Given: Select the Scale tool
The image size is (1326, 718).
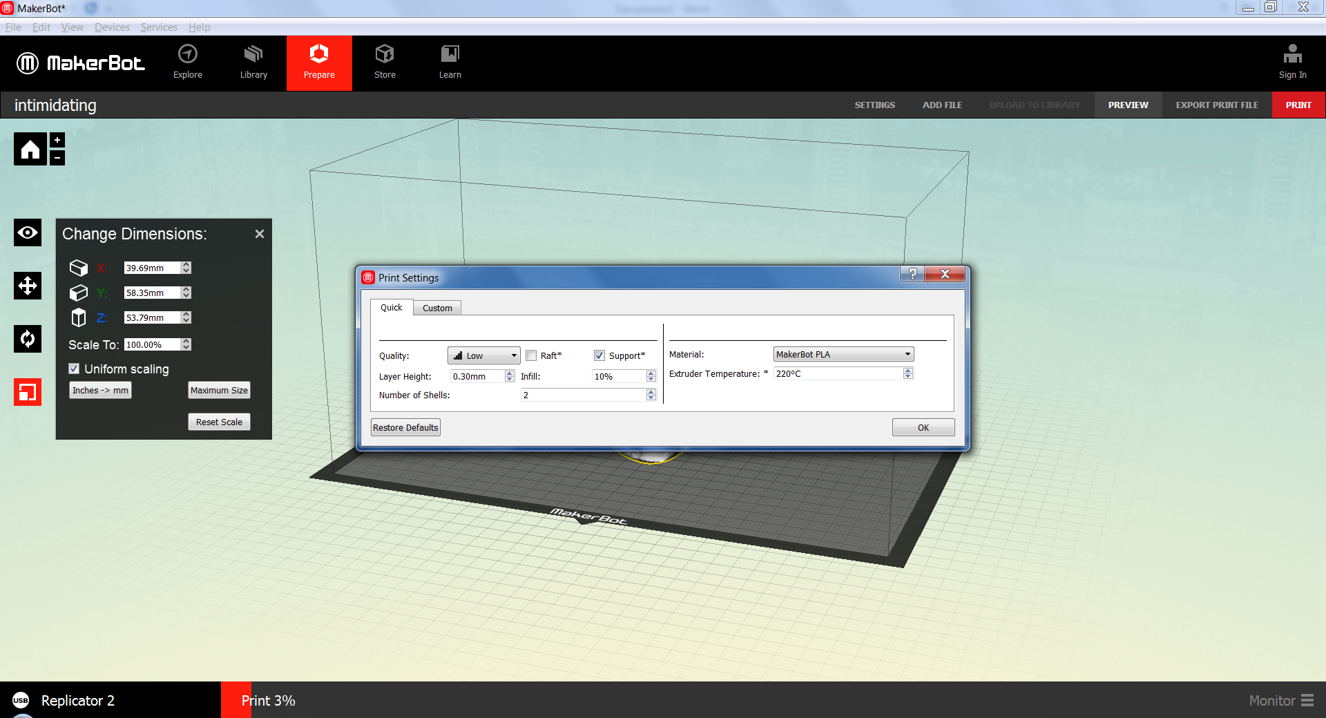Looking at the screenshot, I should 27,392.
